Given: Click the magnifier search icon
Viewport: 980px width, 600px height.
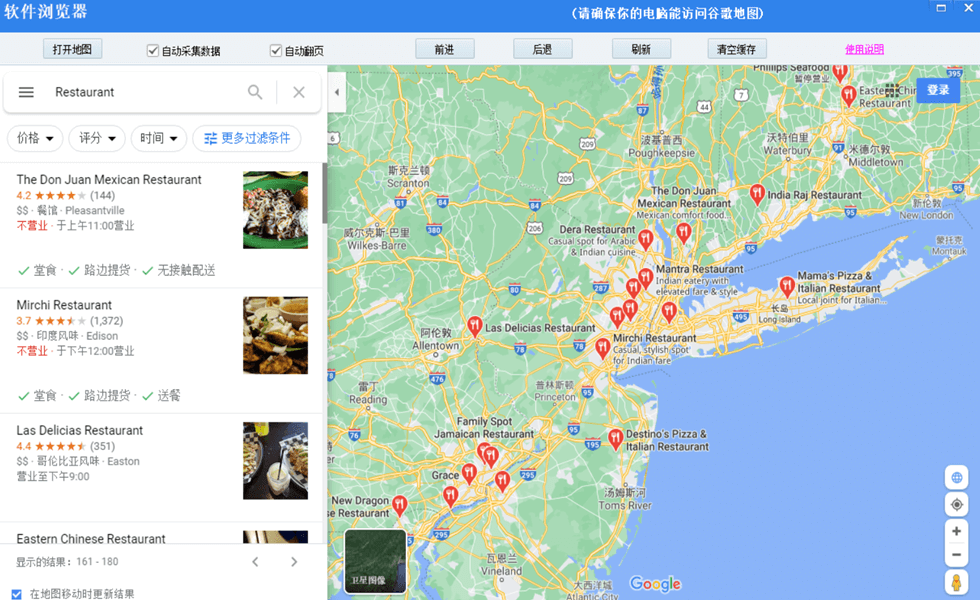Looking at the screenshot, I should 255,92.
